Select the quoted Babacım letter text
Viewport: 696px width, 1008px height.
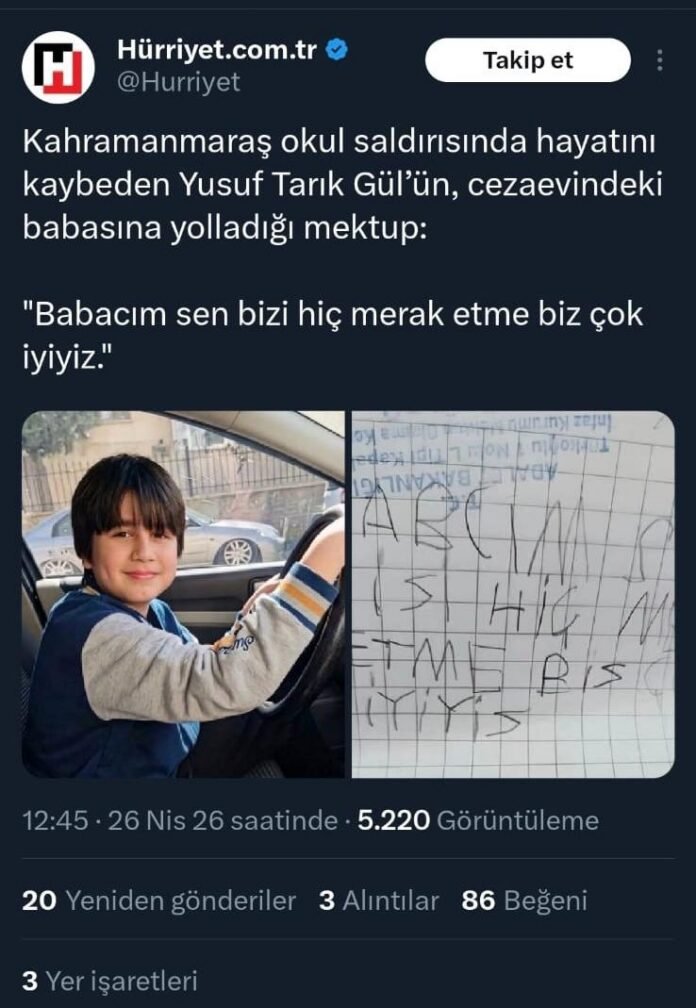pyautogui.click(x=333, y=336)
